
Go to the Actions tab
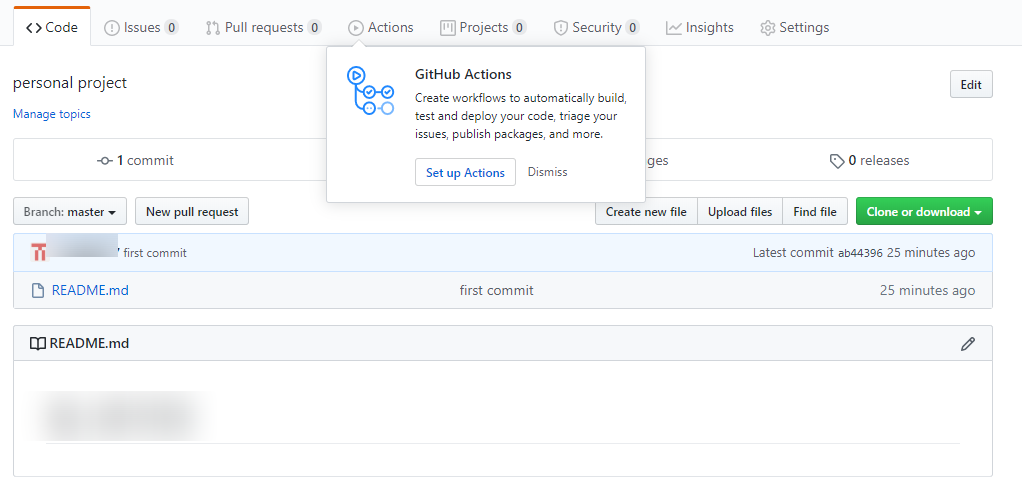pyautogui.click(x=381, y=27)
